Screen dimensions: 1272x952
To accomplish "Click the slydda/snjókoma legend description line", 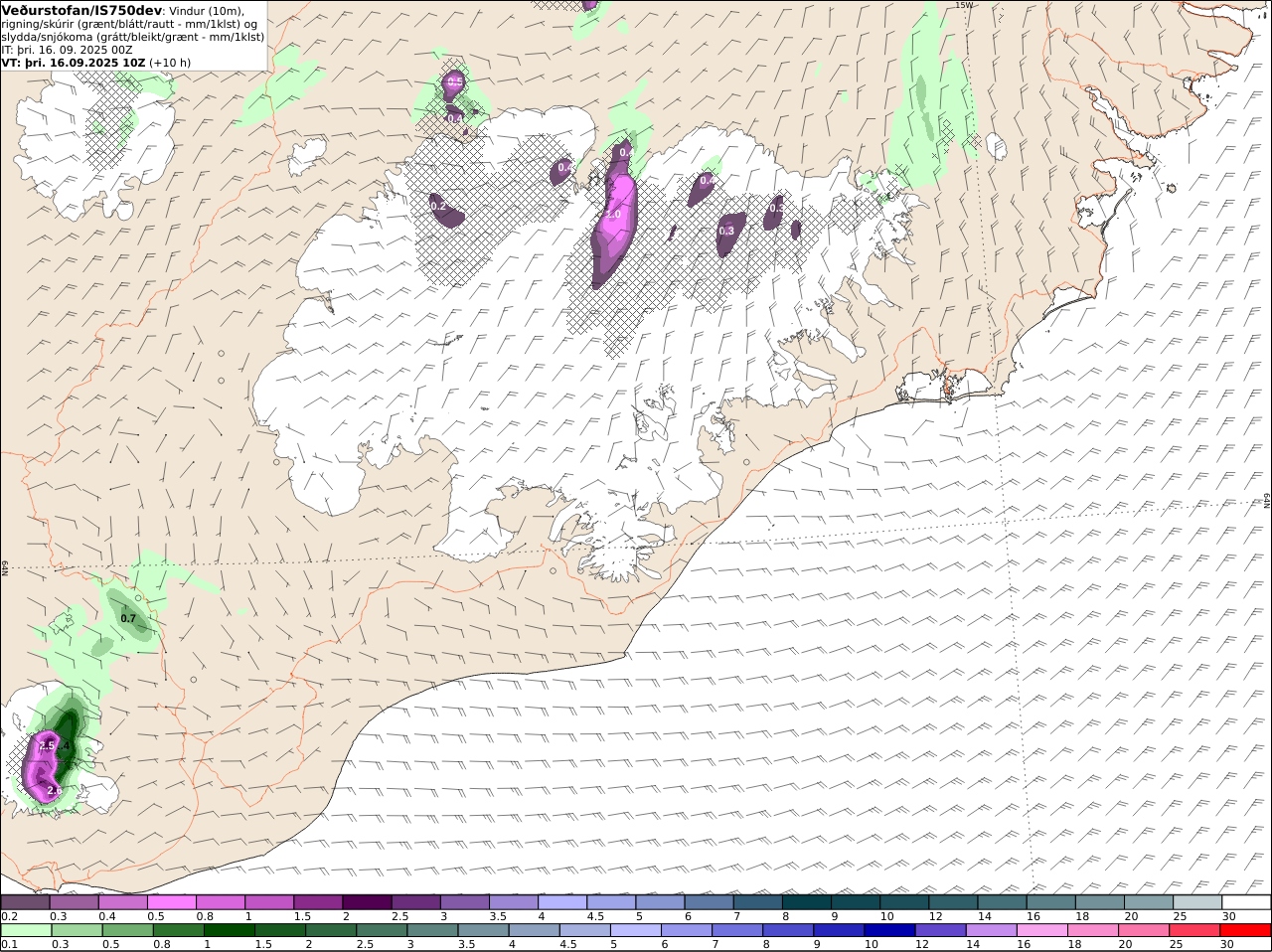I will tap(133, 37).
